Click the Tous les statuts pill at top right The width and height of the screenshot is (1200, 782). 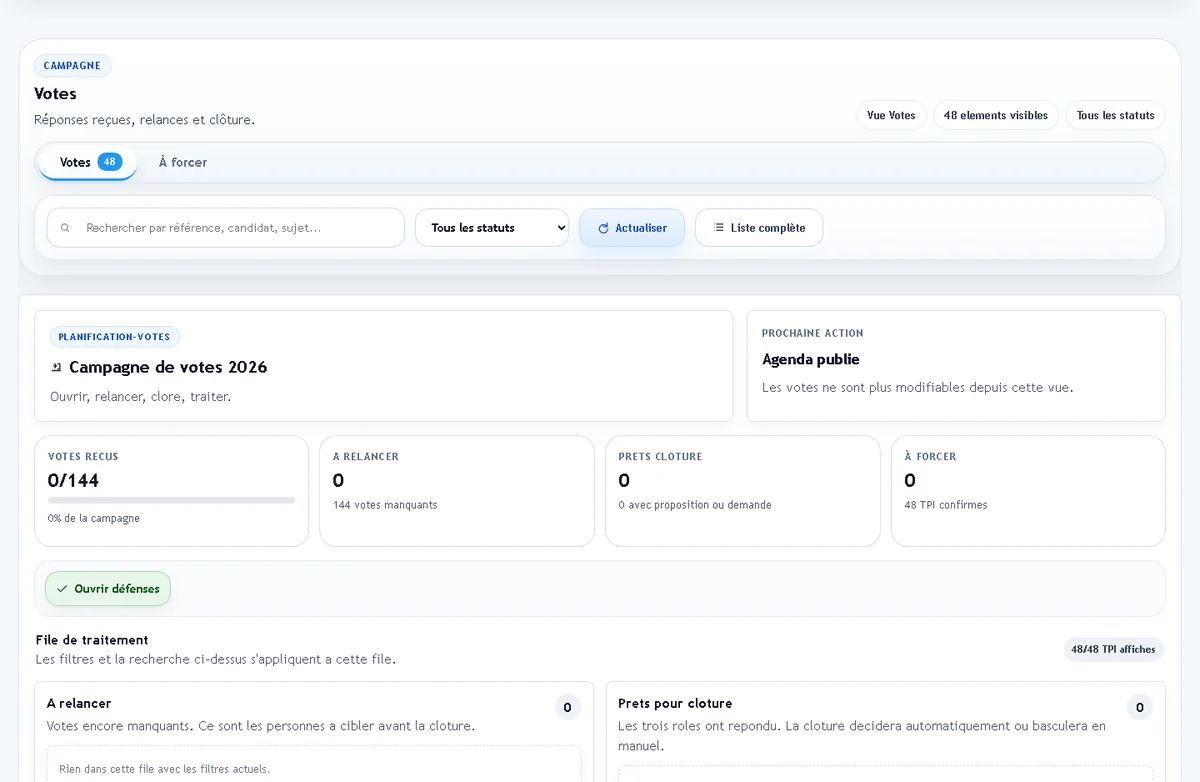pyautogui.click(x=1115, y=115)
